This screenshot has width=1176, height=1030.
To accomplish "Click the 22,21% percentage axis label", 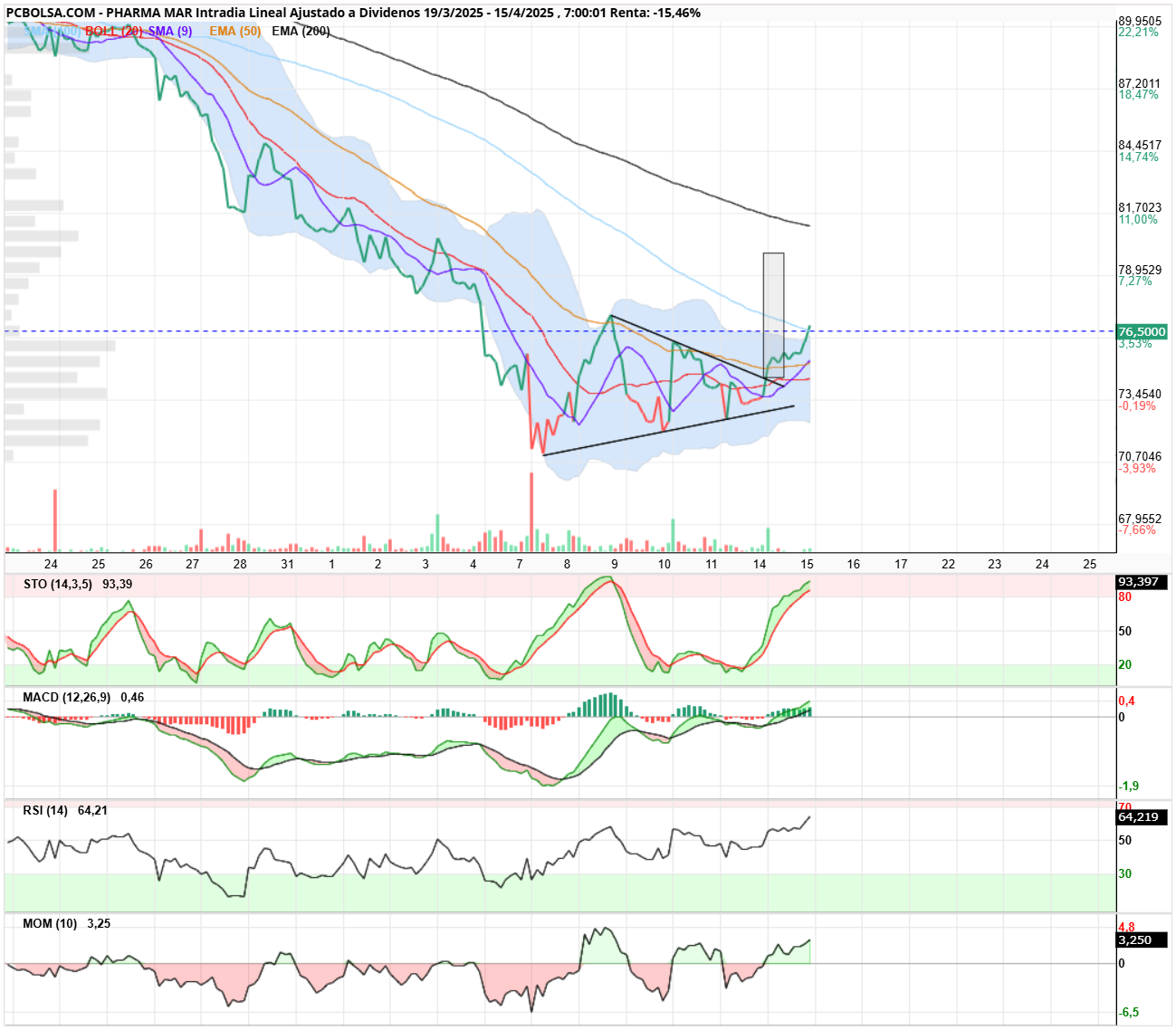I will click(x=1138, y=32).
